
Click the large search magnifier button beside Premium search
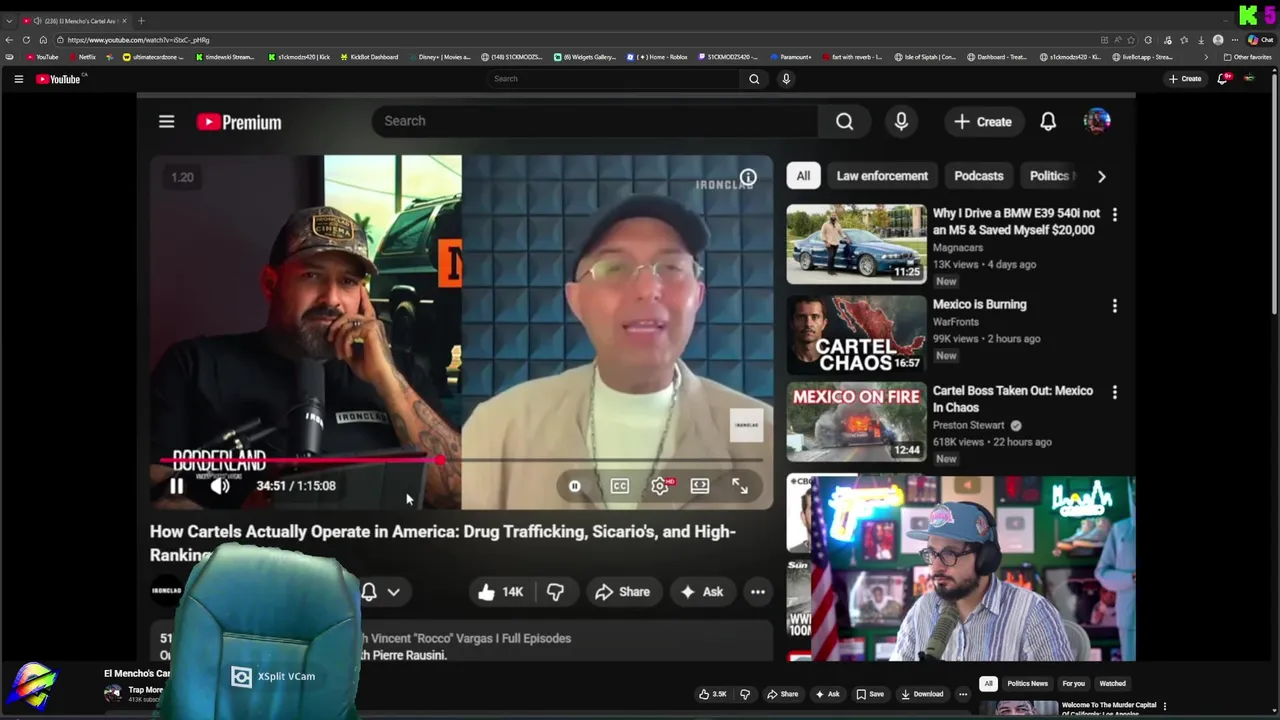(x=845, y=121)
